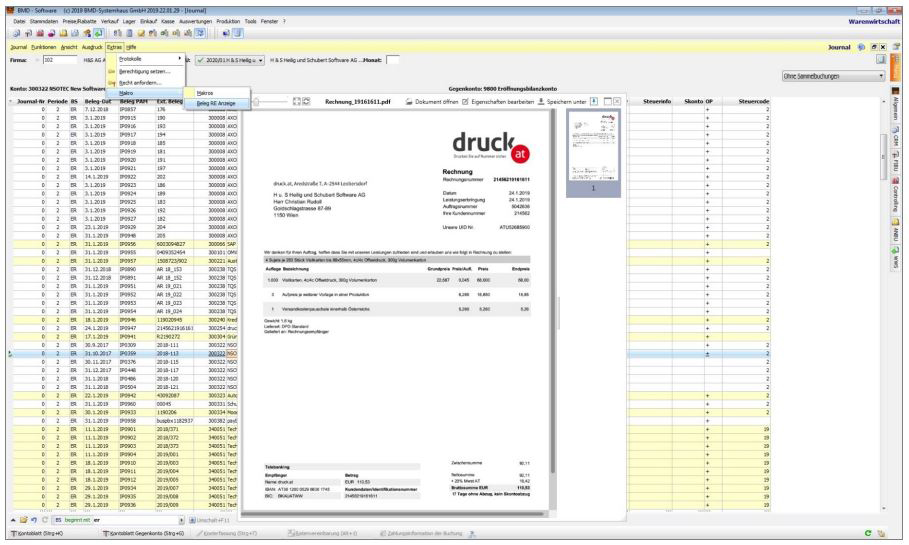
Task: Click Kontoblatt Gegenkonto (Strg+G) button
Action: [143, 533]
